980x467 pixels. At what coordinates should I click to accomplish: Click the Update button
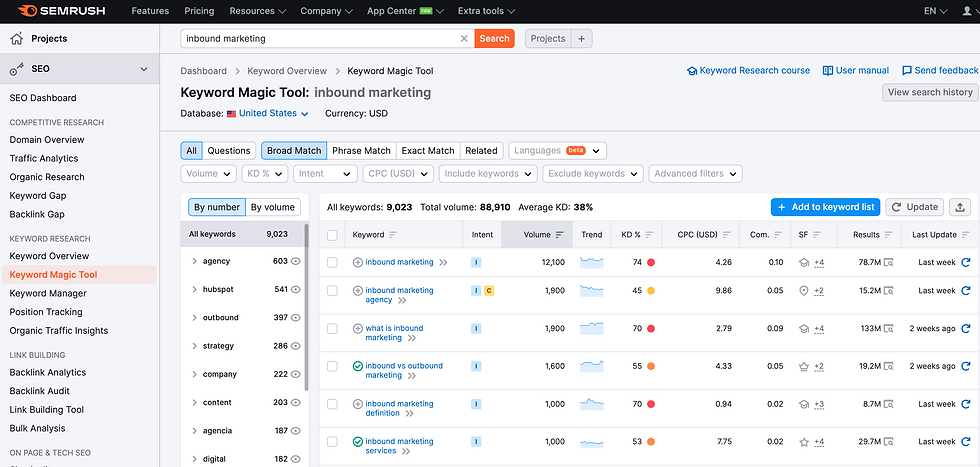coord(914,207)
